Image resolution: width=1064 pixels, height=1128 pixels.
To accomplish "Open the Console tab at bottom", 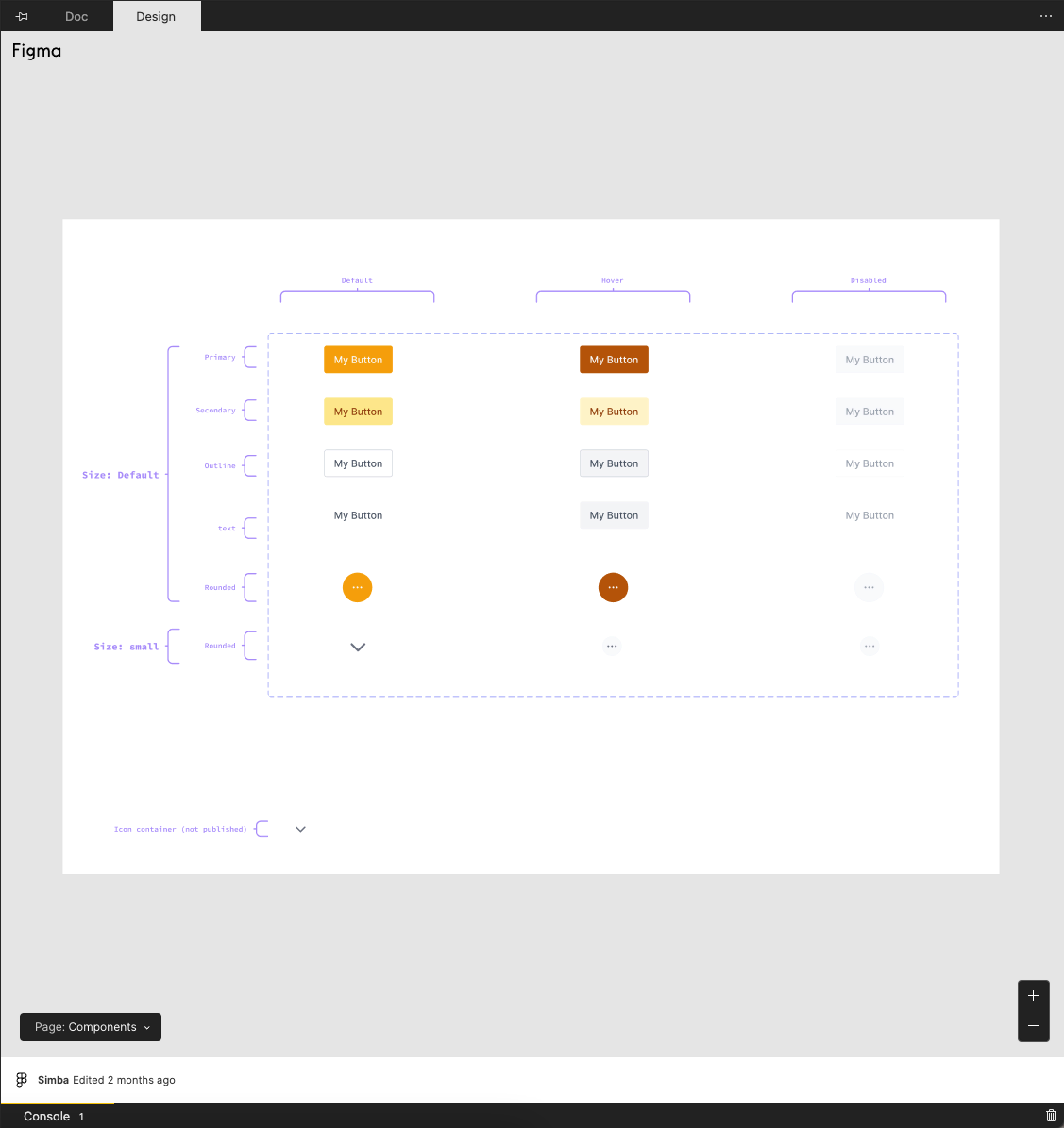I will coord(47,1116).
